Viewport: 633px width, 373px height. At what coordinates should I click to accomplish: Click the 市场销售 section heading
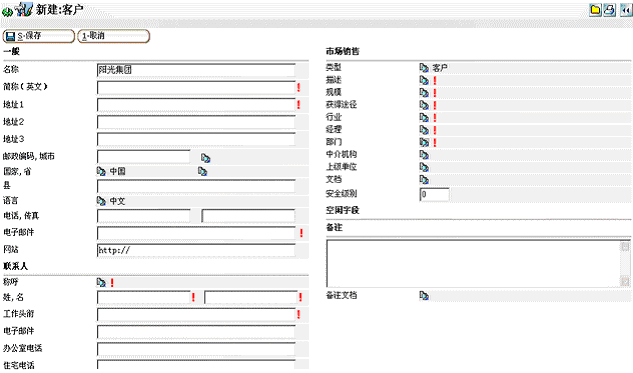[x=342, y=51]
